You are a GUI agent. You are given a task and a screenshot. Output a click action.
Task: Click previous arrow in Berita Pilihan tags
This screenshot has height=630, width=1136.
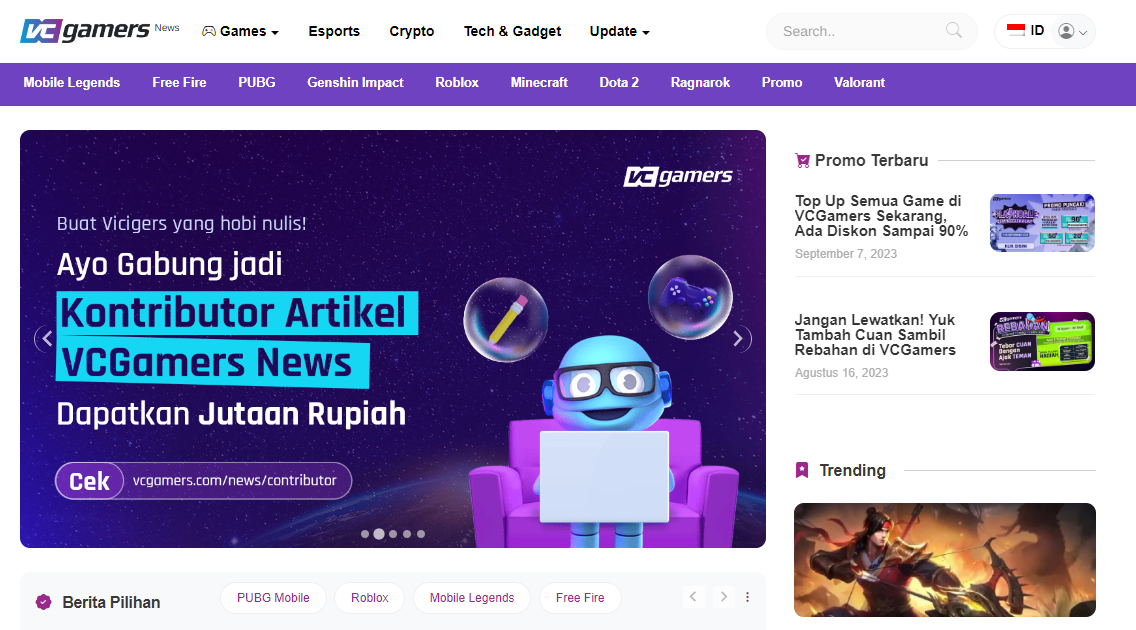(x=693, y=597)
